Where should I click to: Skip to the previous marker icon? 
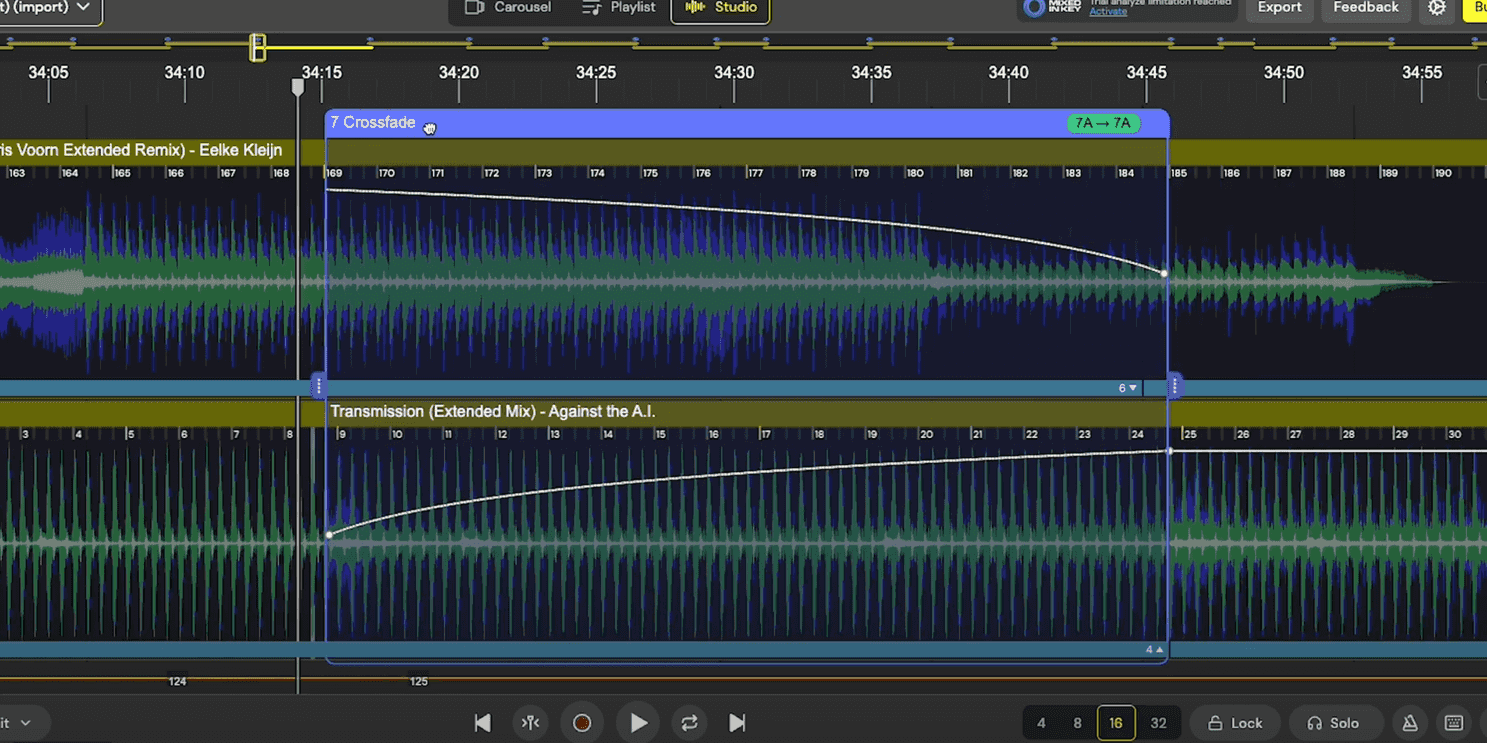pyautogui.click(x=482, y=722)
